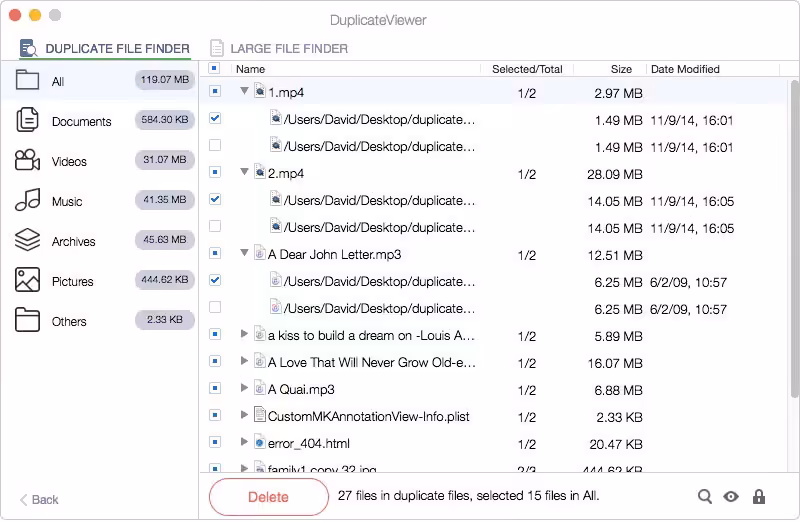The image size is (800, 522).
Task: Click the Large File Finder tab icon
Action: coord(217,48)
